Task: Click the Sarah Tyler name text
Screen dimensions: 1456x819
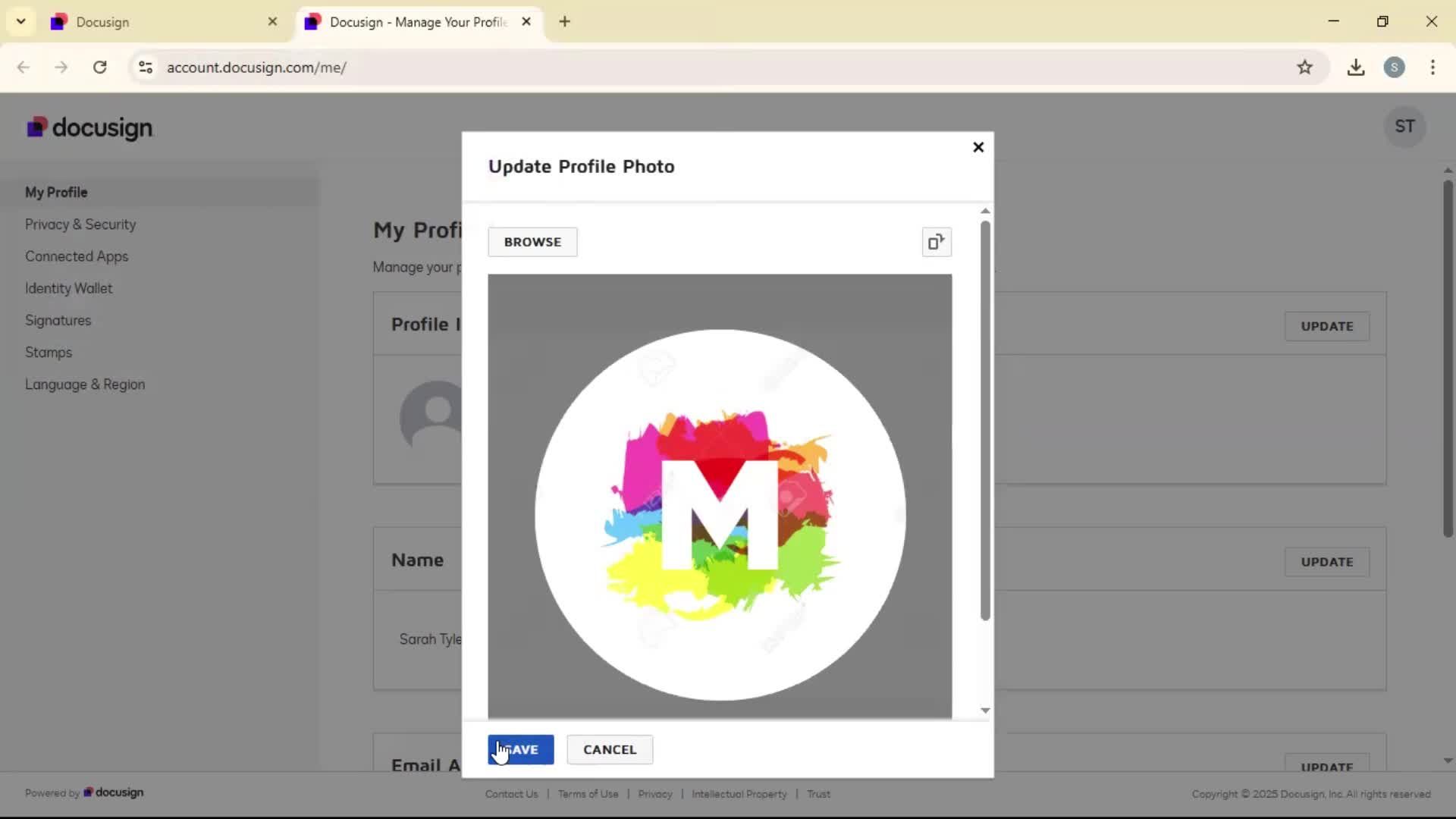Action: (x=430, y=639)
